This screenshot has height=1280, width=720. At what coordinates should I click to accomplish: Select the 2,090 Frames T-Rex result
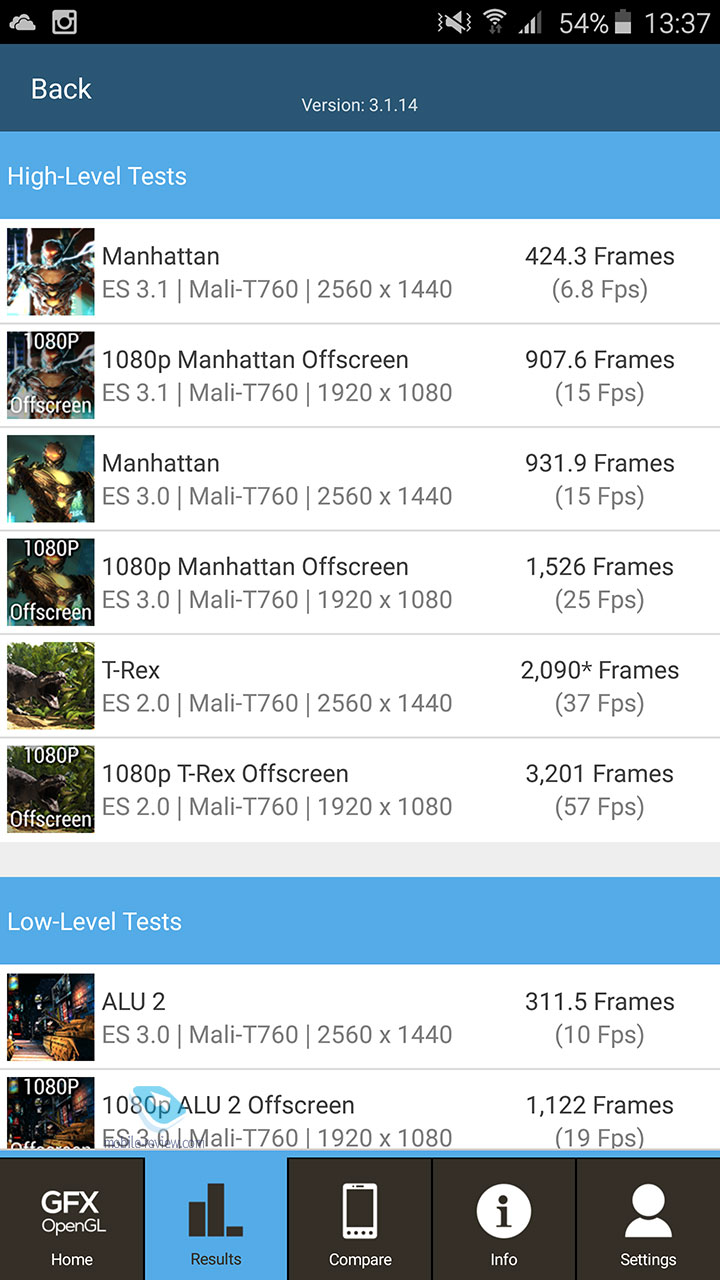599,671
